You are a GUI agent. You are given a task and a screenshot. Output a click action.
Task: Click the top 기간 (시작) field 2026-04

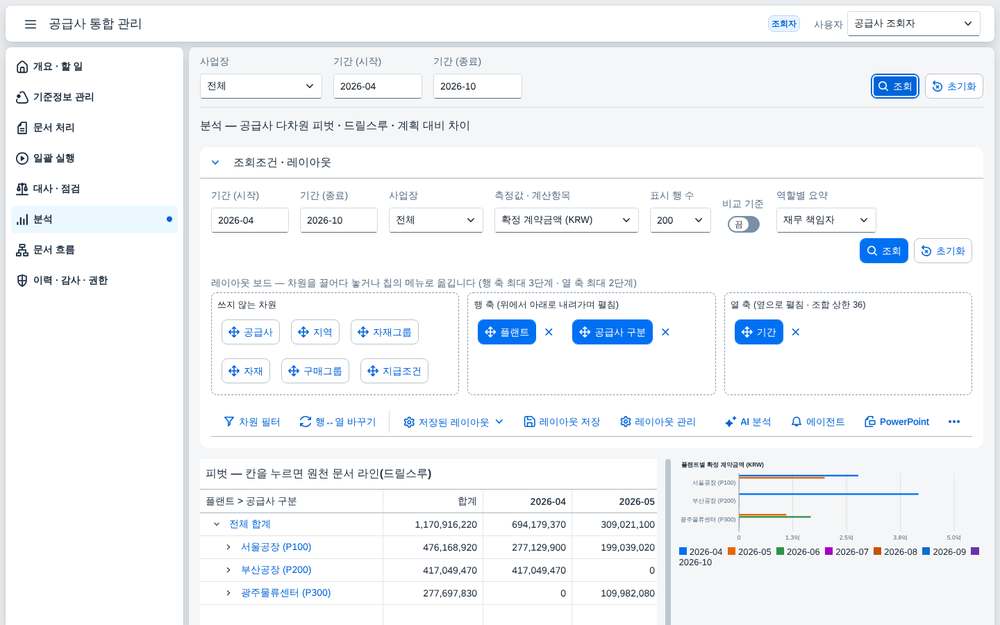[378, 86]
